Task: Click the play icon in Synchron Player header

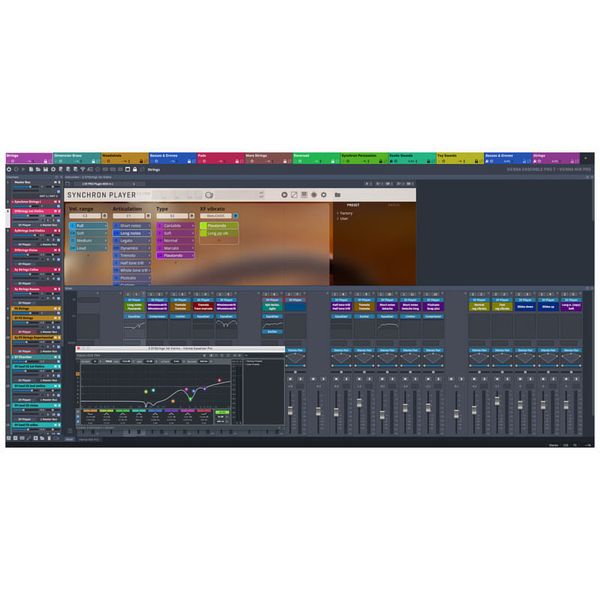Action: coord(284,194)
